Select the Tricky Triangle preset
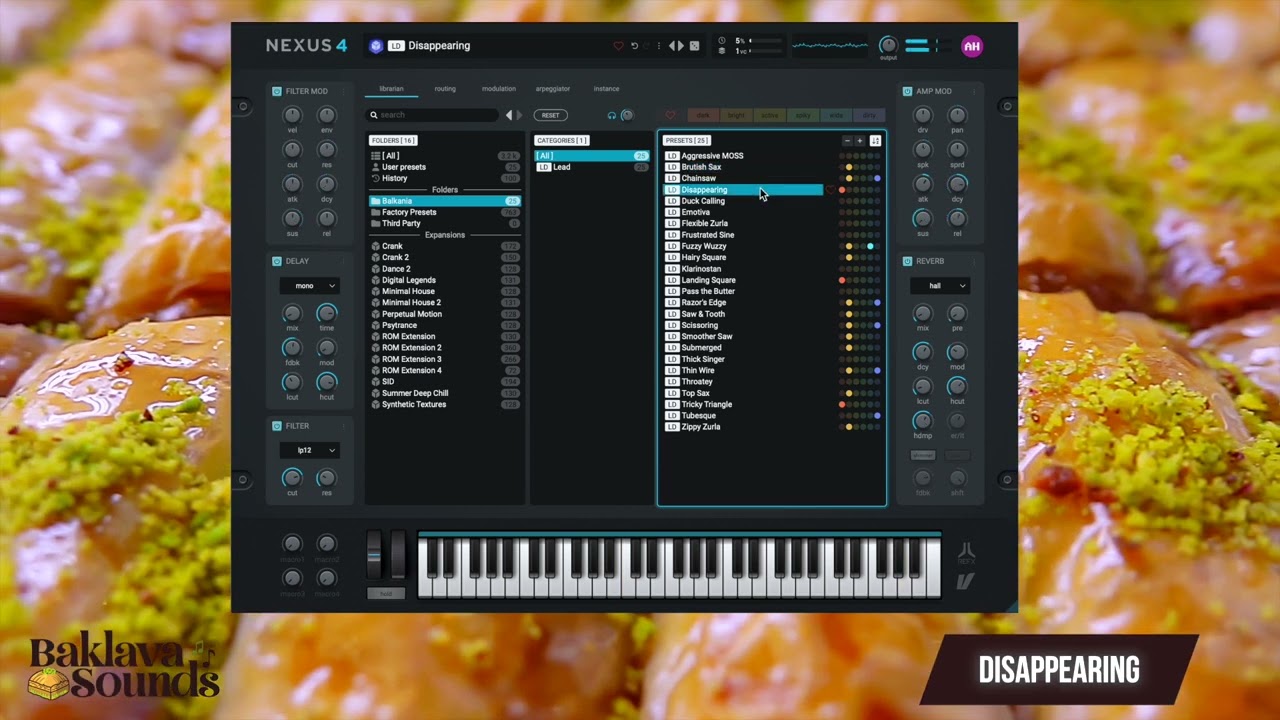1280x720 pixels. [743, 404]
